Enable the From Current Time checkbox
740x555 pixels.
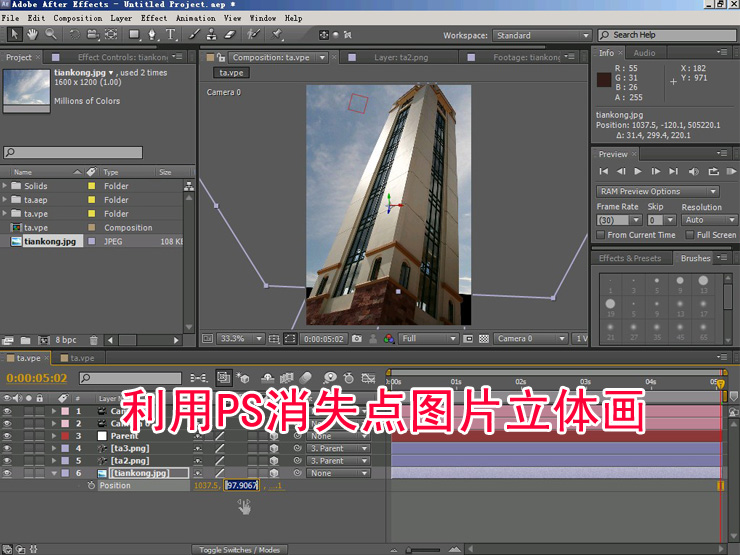tap(601, 235)
